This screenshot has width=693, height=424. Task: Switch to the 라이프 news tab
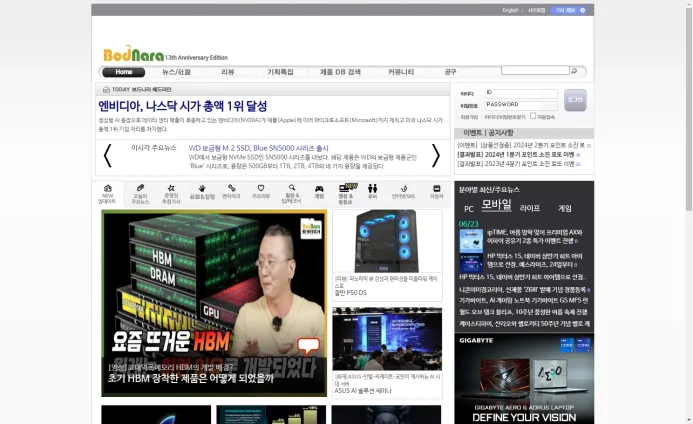(530, 208)
